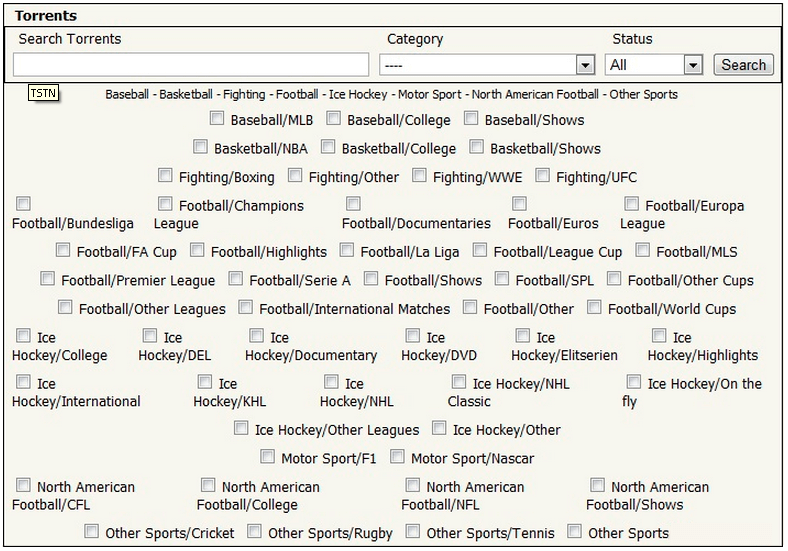Select the Football/Europa League checkbox

coord(631,204)
